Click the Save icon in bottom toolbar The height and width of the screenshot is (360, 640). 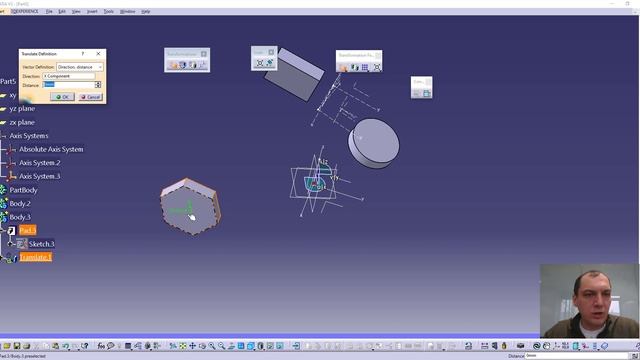coord(17,346)
